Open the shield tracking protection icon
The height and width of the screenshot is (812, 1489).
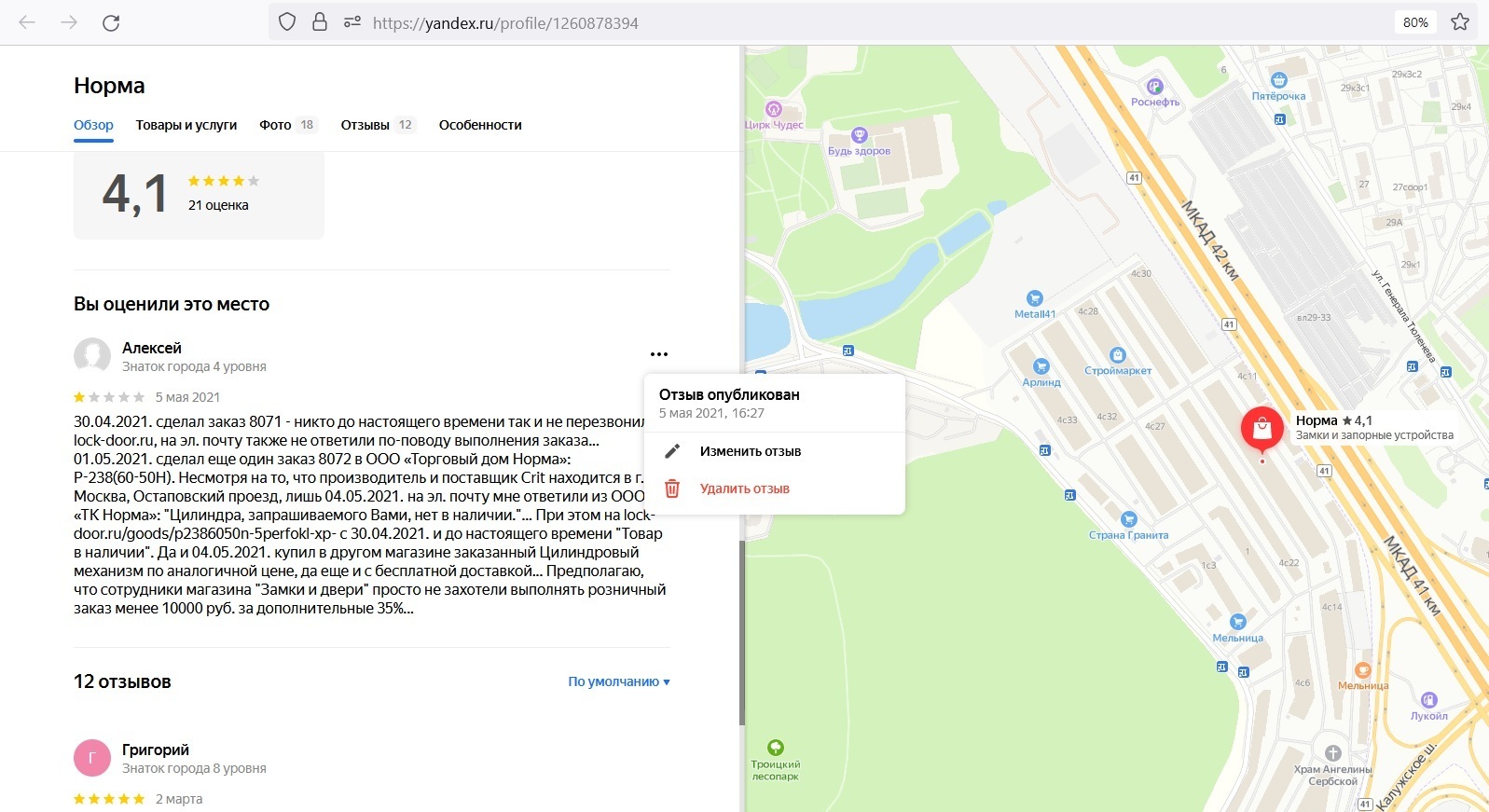point(287,22)
